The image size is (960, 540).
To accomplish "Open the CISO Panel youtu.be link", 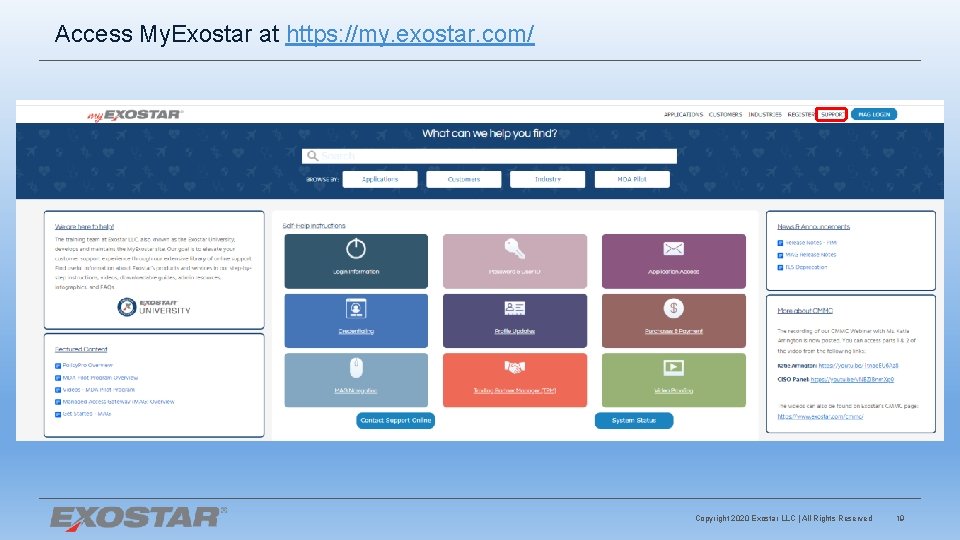I will coord(852,380).
